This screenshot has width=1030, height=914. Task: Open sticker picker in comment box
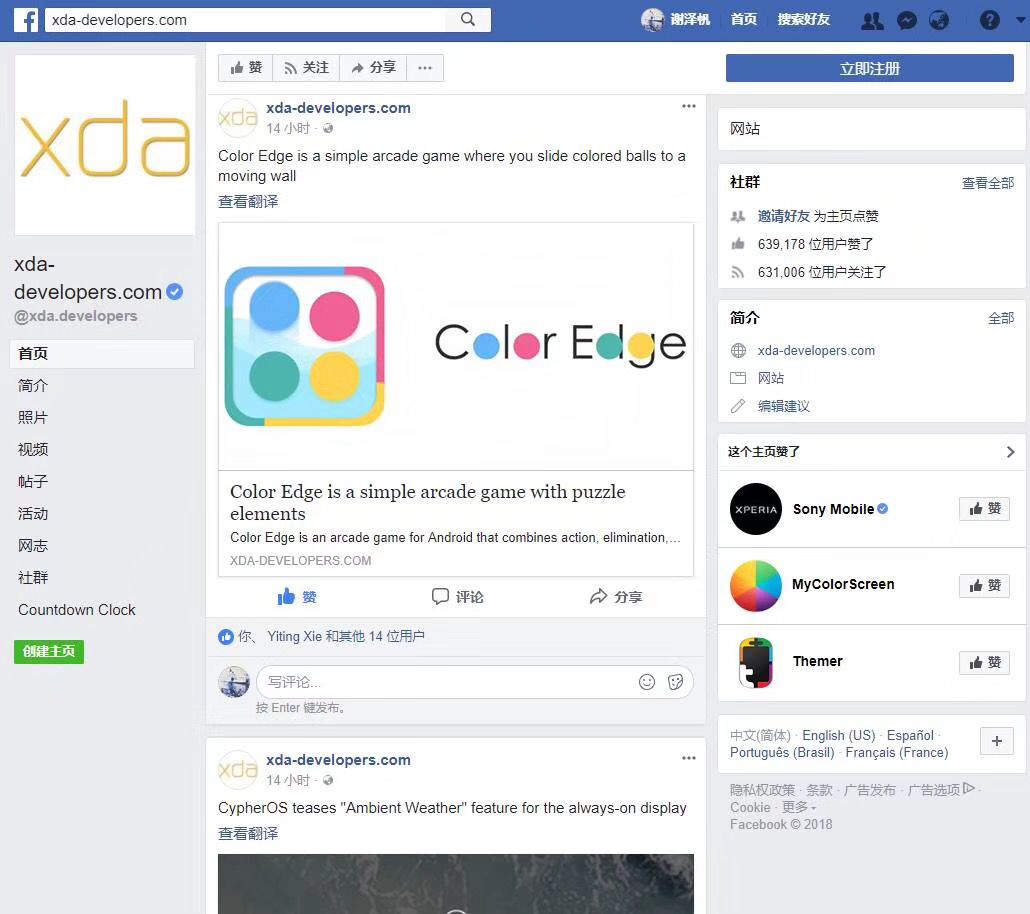(x=675, y=682)
